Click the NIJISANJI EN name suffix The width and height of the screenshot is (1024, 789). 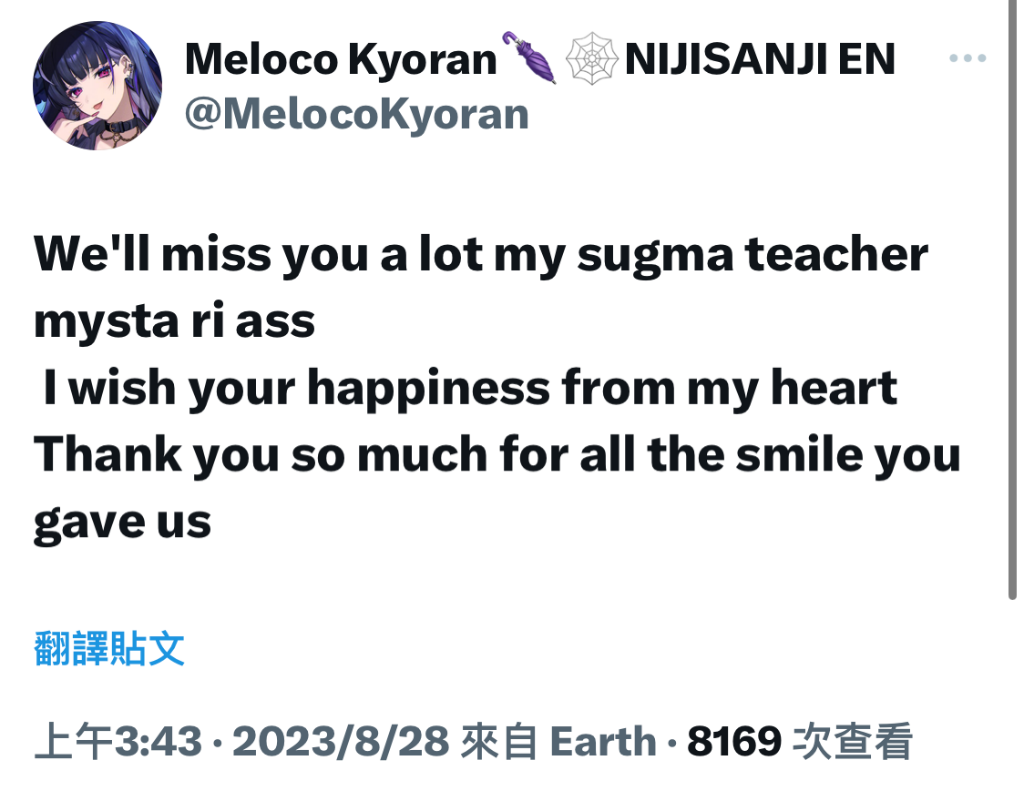click(x=760, y=59)
